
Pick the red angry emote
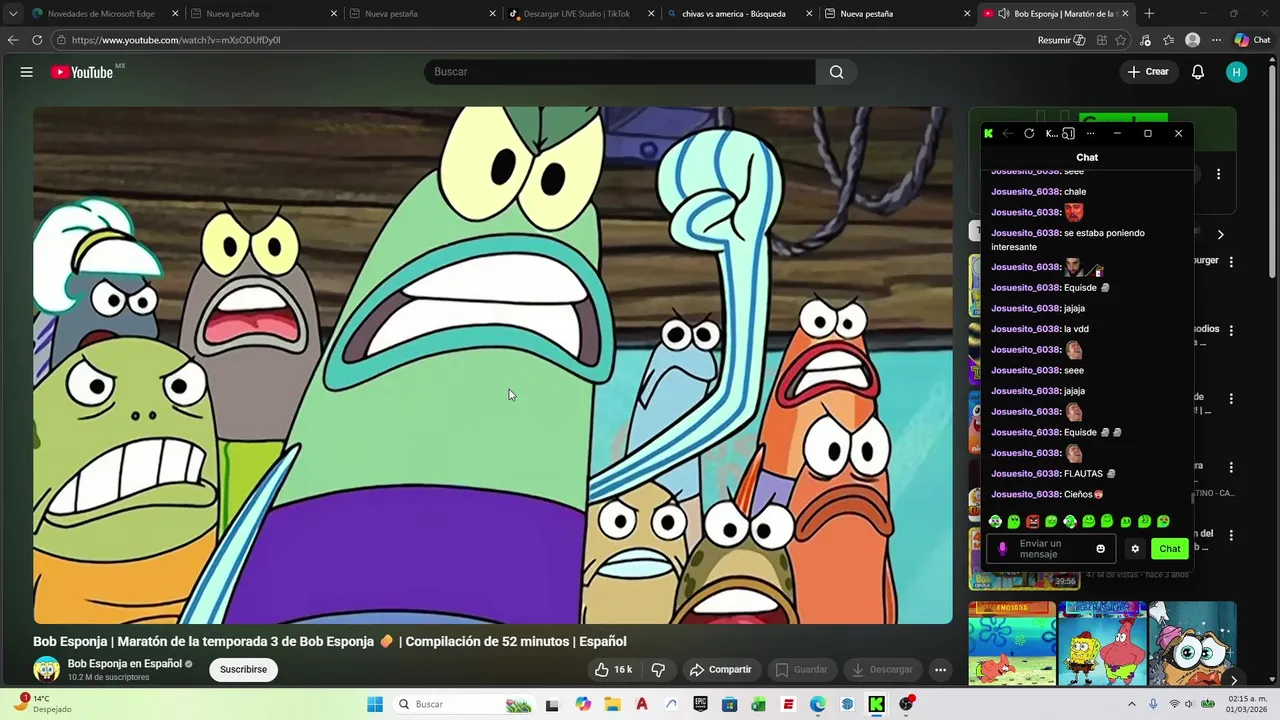point(1033,521)
